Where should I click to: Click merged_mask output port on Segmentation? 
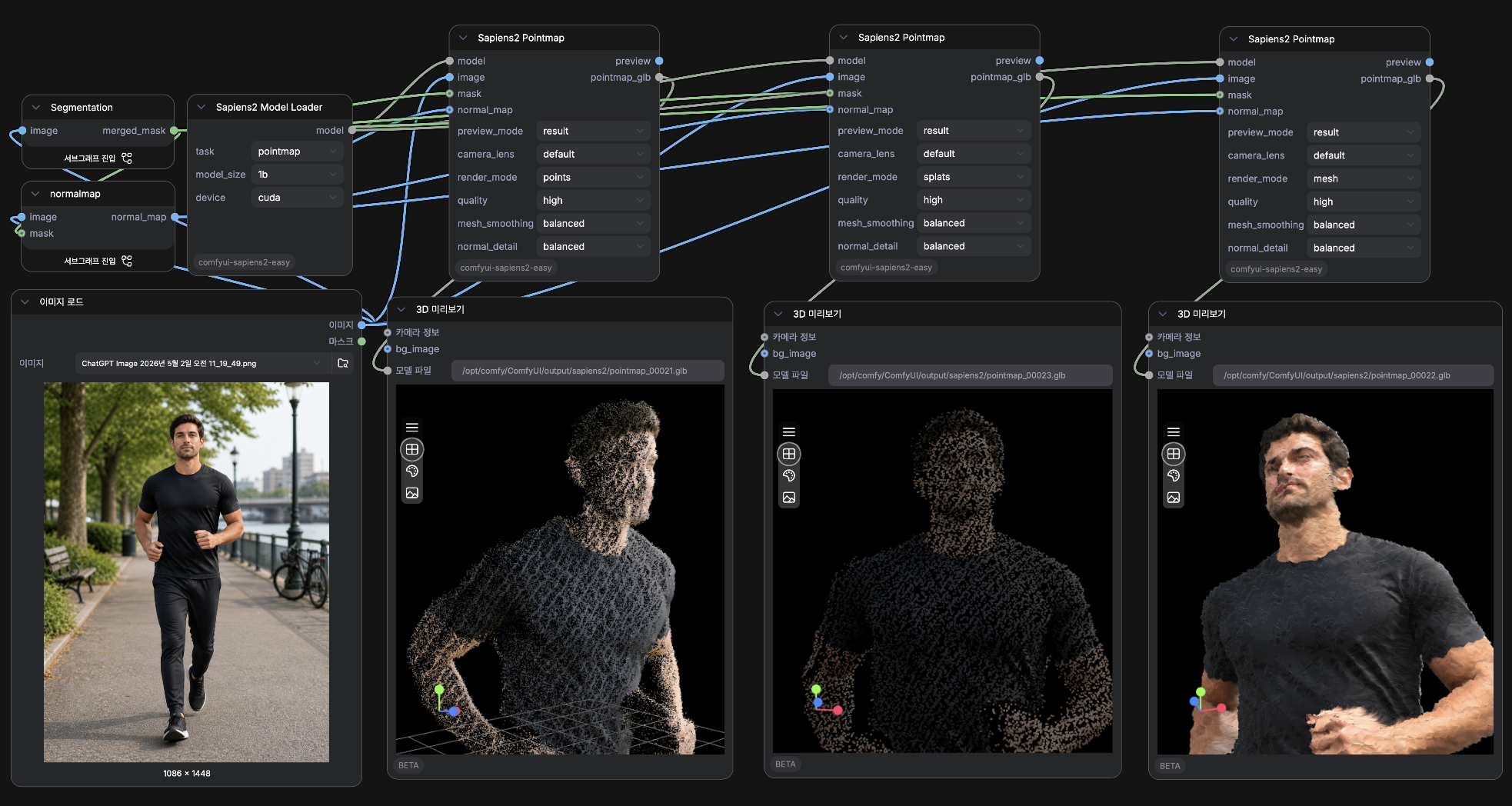pos(174,131)
